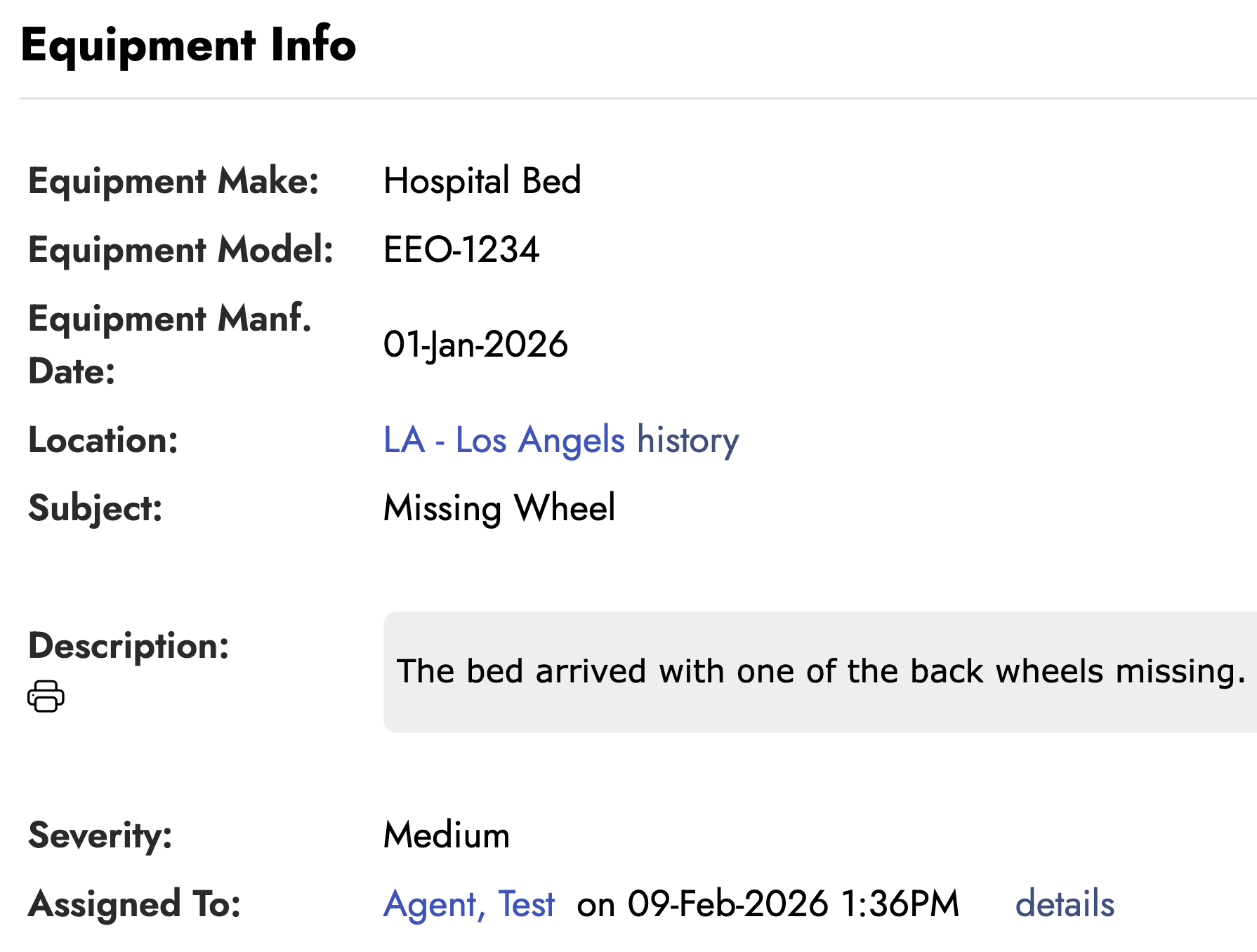Click the Assigned To label
1257x952 pixels.
click(x=134, y=904)
